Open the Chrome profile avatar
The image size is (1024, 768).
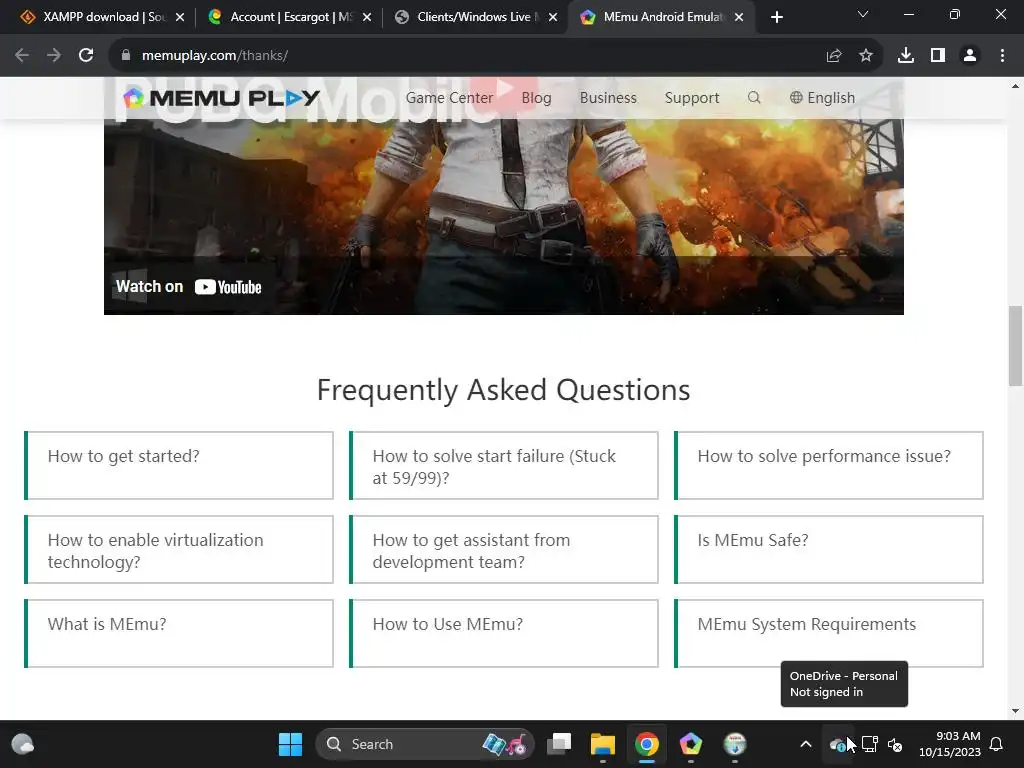(x=970, y=56)
